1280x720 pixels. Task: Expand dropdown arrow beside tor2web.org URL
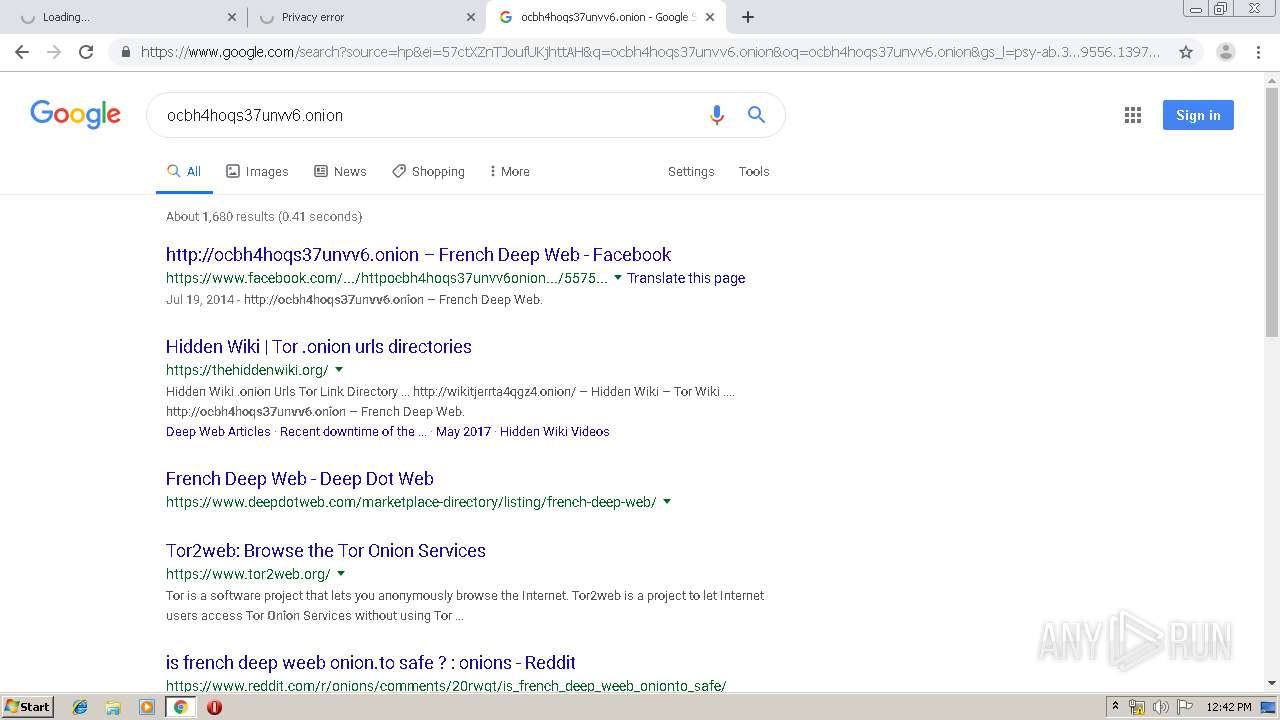point(341,574)
